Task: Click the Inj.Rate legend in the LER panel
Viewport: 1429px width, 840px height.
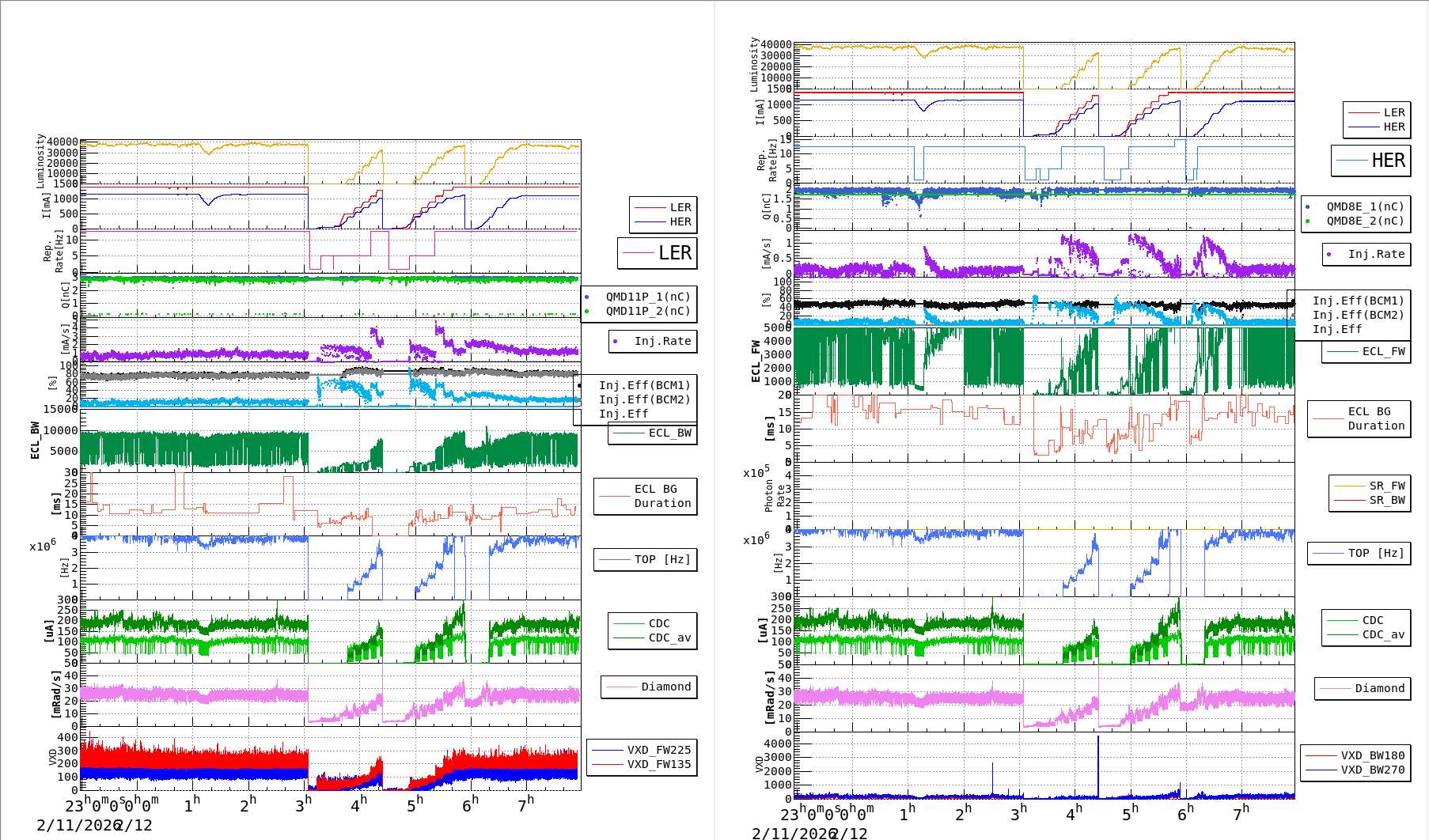Action: click(x=654, y=342)
